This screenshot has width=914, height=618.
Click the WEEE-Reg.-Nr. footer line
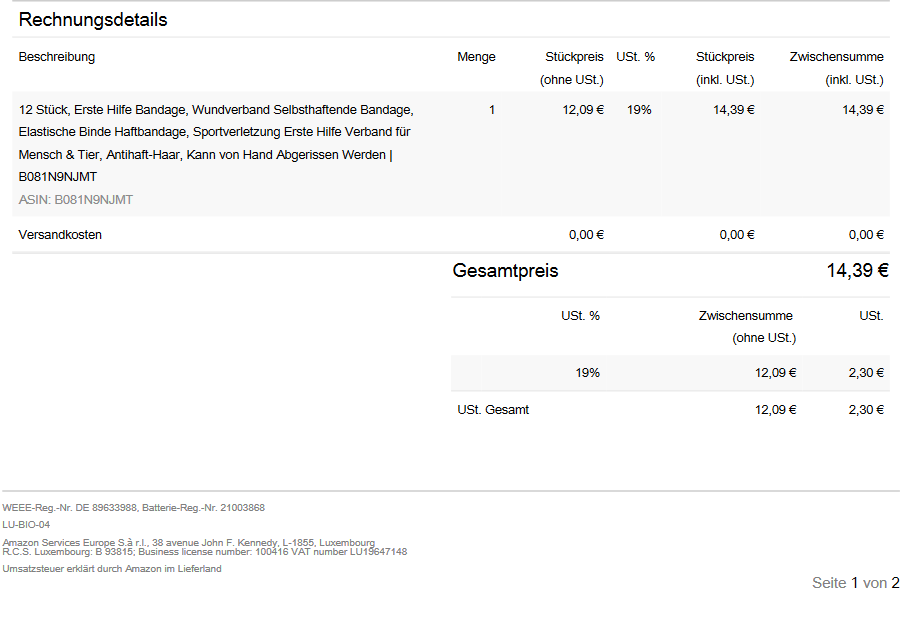coord(133,508)
